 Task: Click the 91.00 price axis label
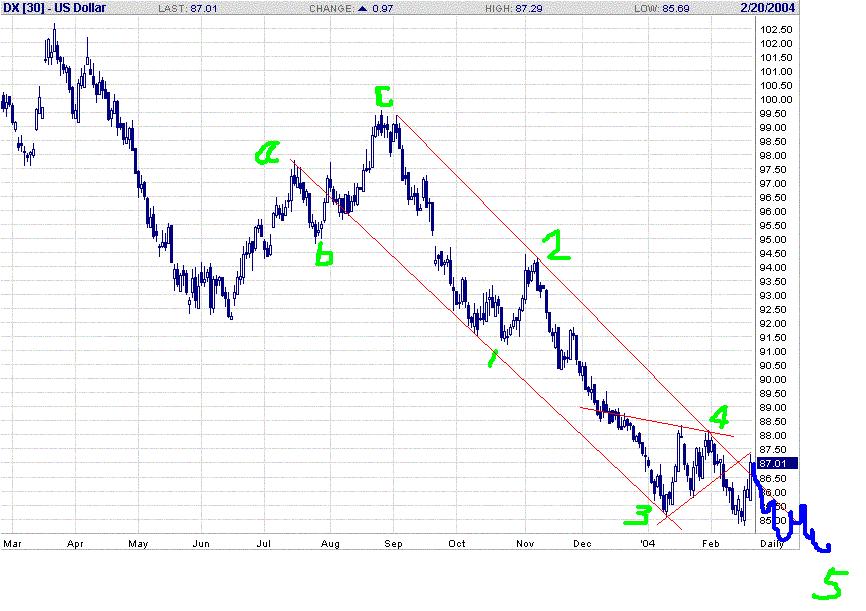pos(773,351)
